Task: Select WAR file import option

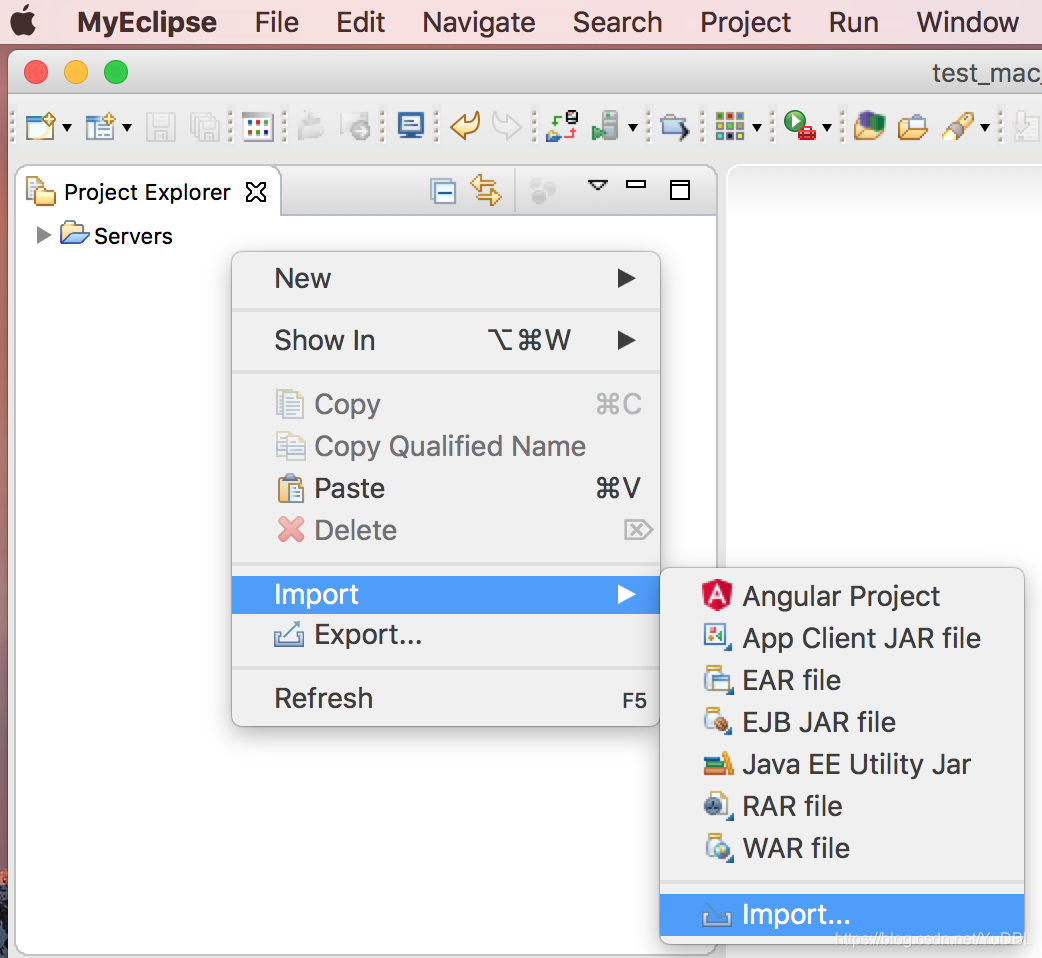Action: (842, 848)
